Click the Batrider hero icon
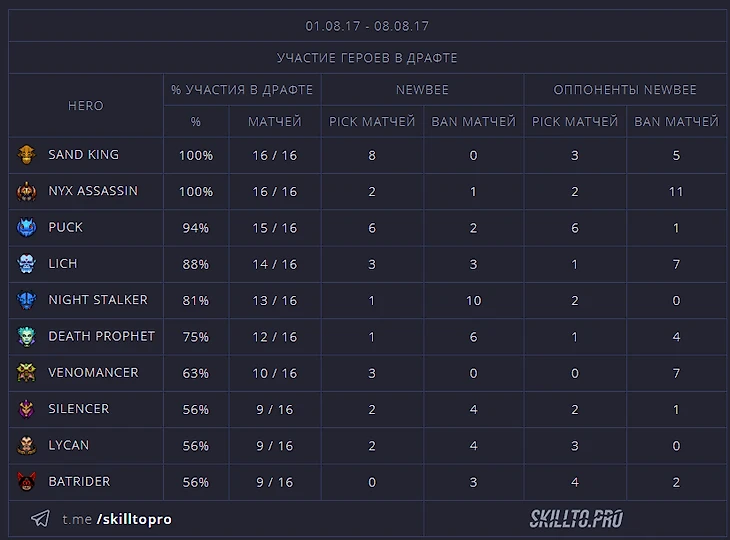Screen dimensions: 730x540 tap(27, 482)
